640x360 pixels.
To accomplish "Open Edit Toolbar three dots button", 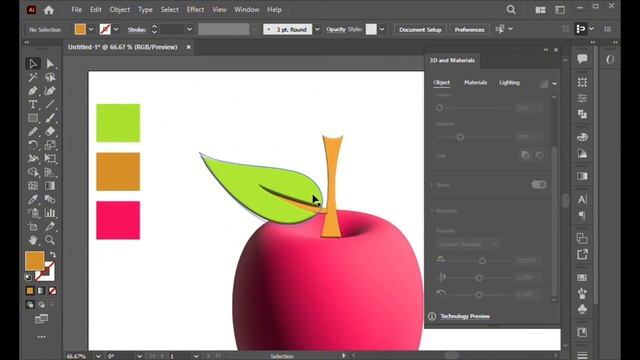I will tap(41, 337).
